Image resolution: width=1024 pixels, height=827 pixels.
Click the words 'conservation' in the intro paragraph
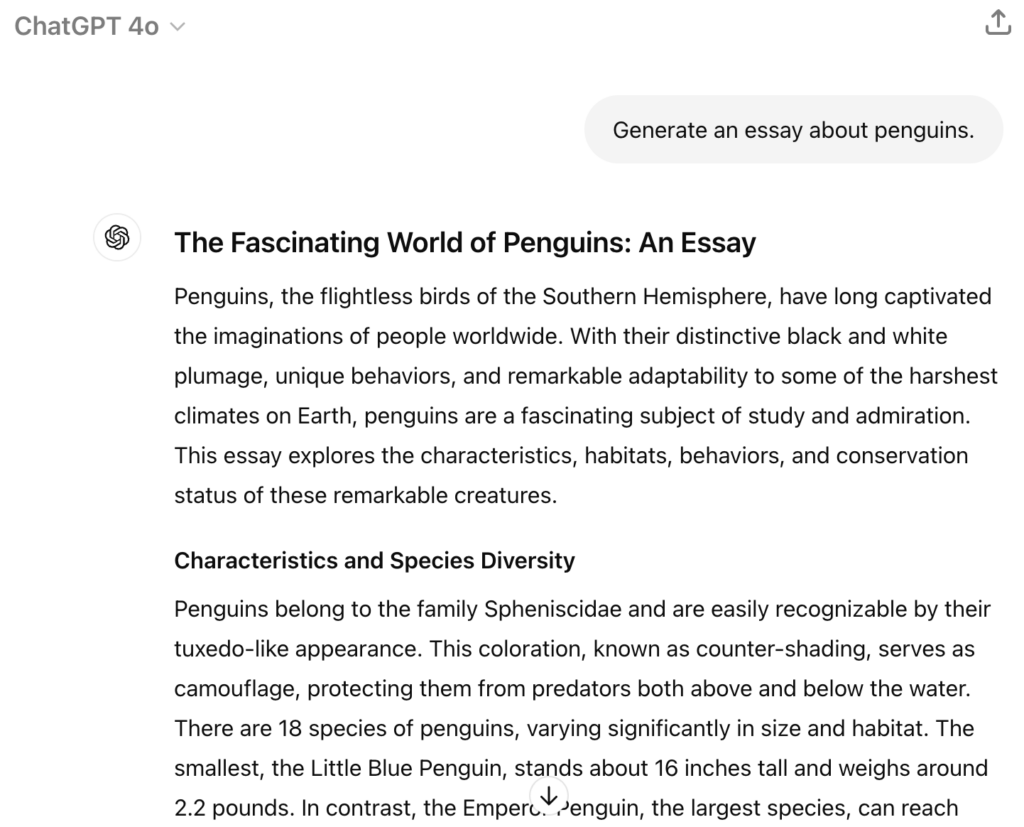901,456
